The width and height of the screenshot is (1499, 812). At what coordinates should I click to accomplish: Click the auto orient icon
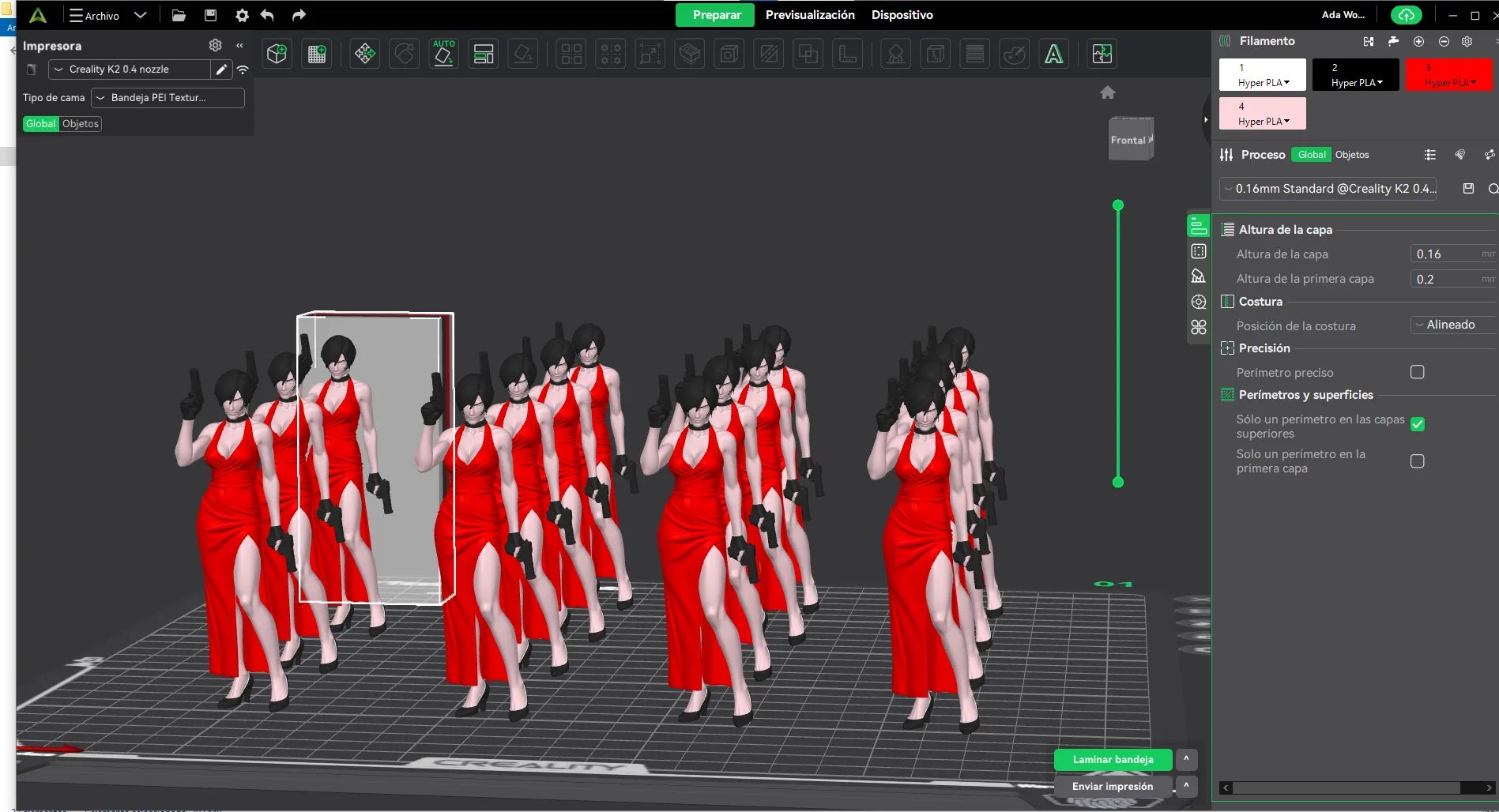(x=443, y=54)
